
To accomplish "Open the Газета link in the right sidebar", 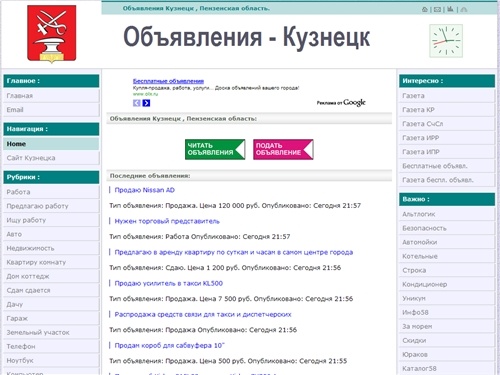I will coord(447,96).
